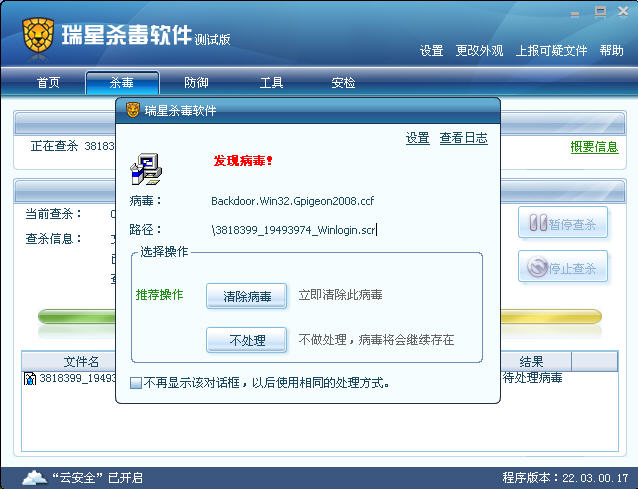Image resolution: width=638 pixels, height=489 pixels.
Task: Click virus name Backdoor.Win32.Gpigeon2008.ccf
Action: (x=292, y=201)
